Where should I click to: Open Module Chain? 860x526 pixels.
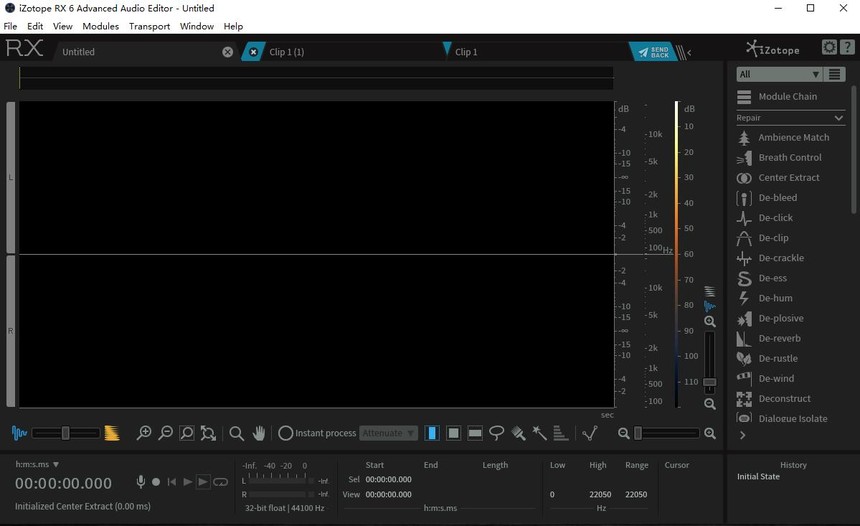pyautogui.click(x=790, y=97)
